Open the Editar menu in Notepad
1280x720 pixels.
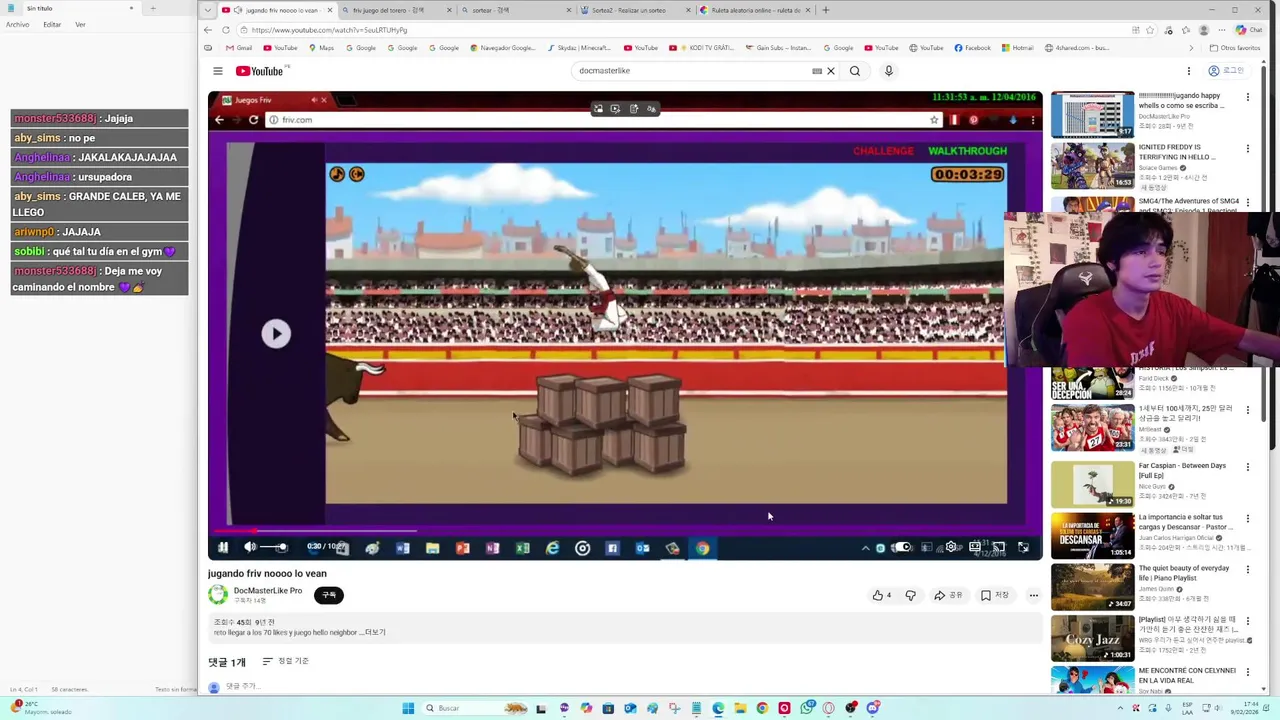point(52,24)
